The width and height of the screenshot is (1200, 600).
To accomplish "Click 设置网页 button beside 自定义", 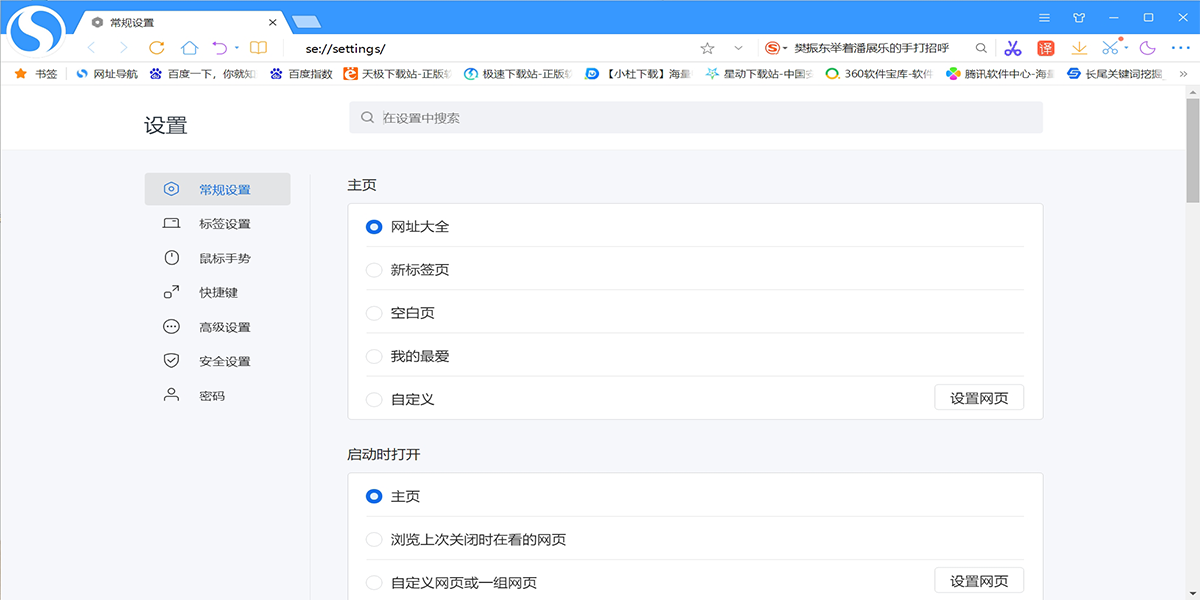I will coord(978,398).
